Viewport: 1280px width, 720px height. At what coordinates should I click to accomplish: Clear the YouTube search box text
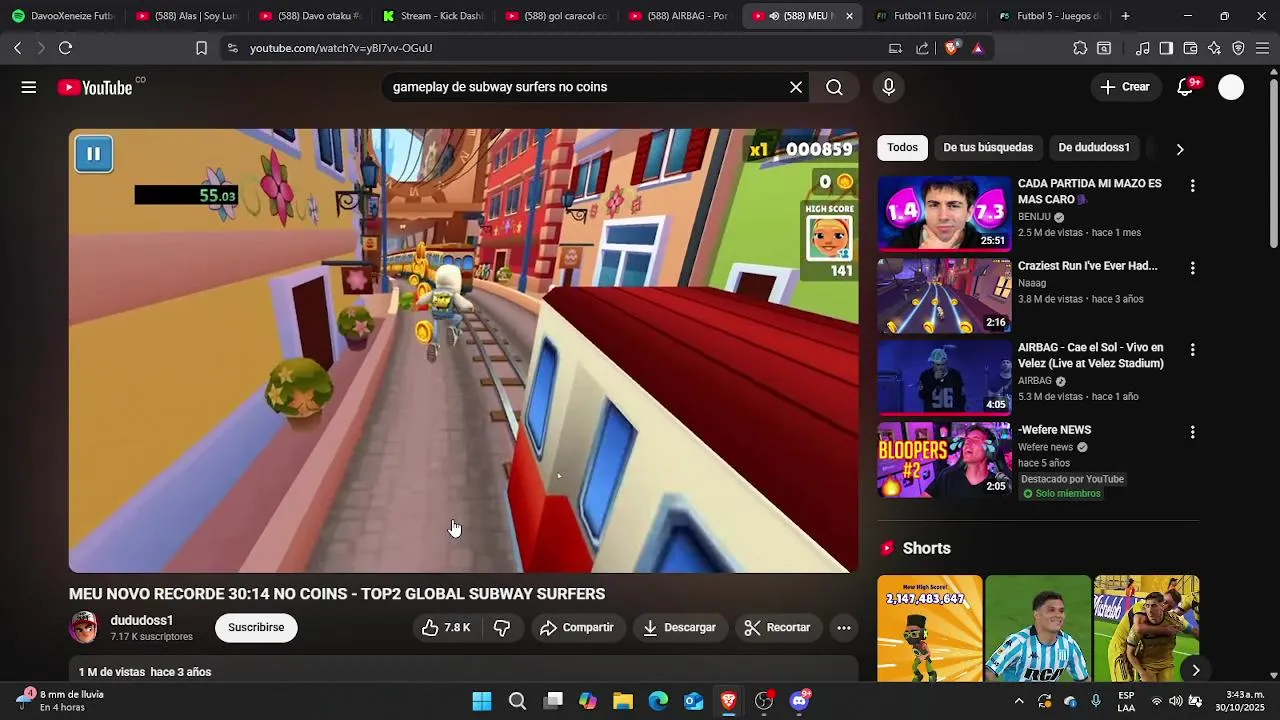[x=796, y=87]
